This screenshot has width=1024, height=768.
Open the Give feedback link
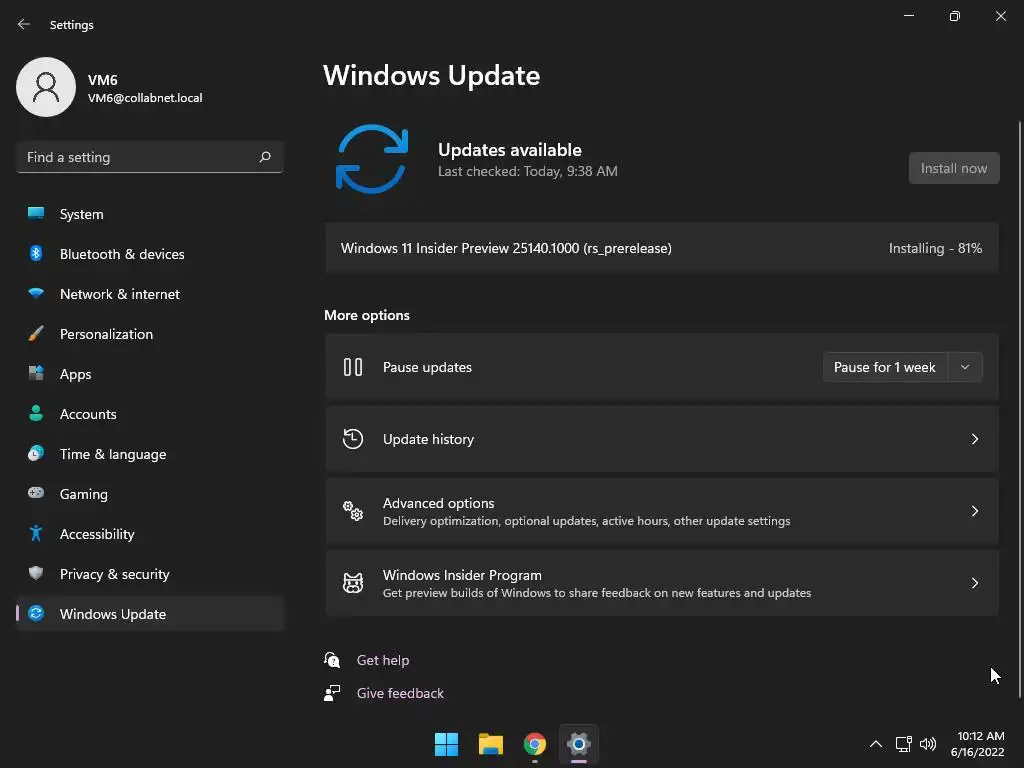[400, 693]
